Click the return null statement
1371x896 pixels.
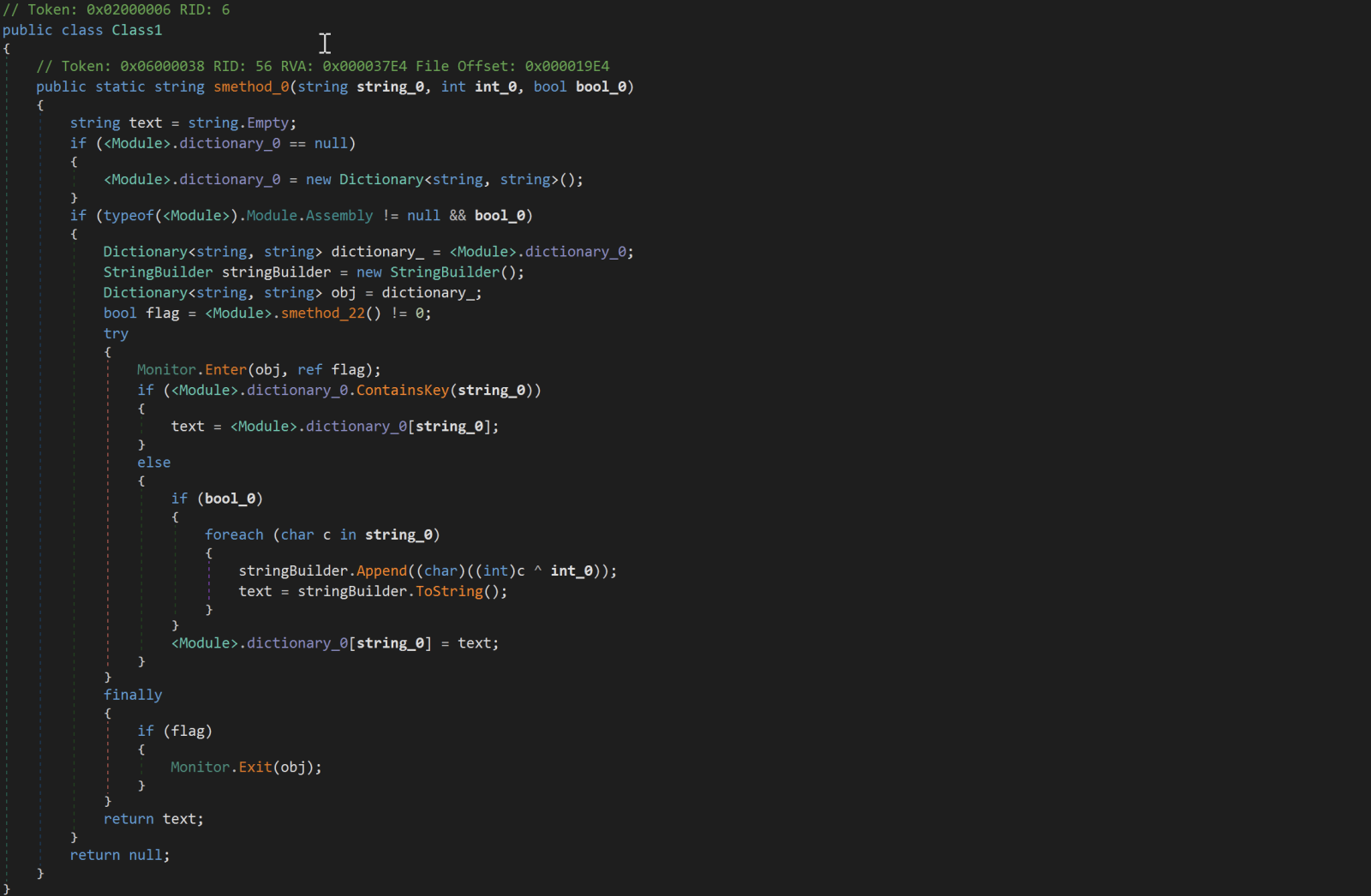pos(119,856)
